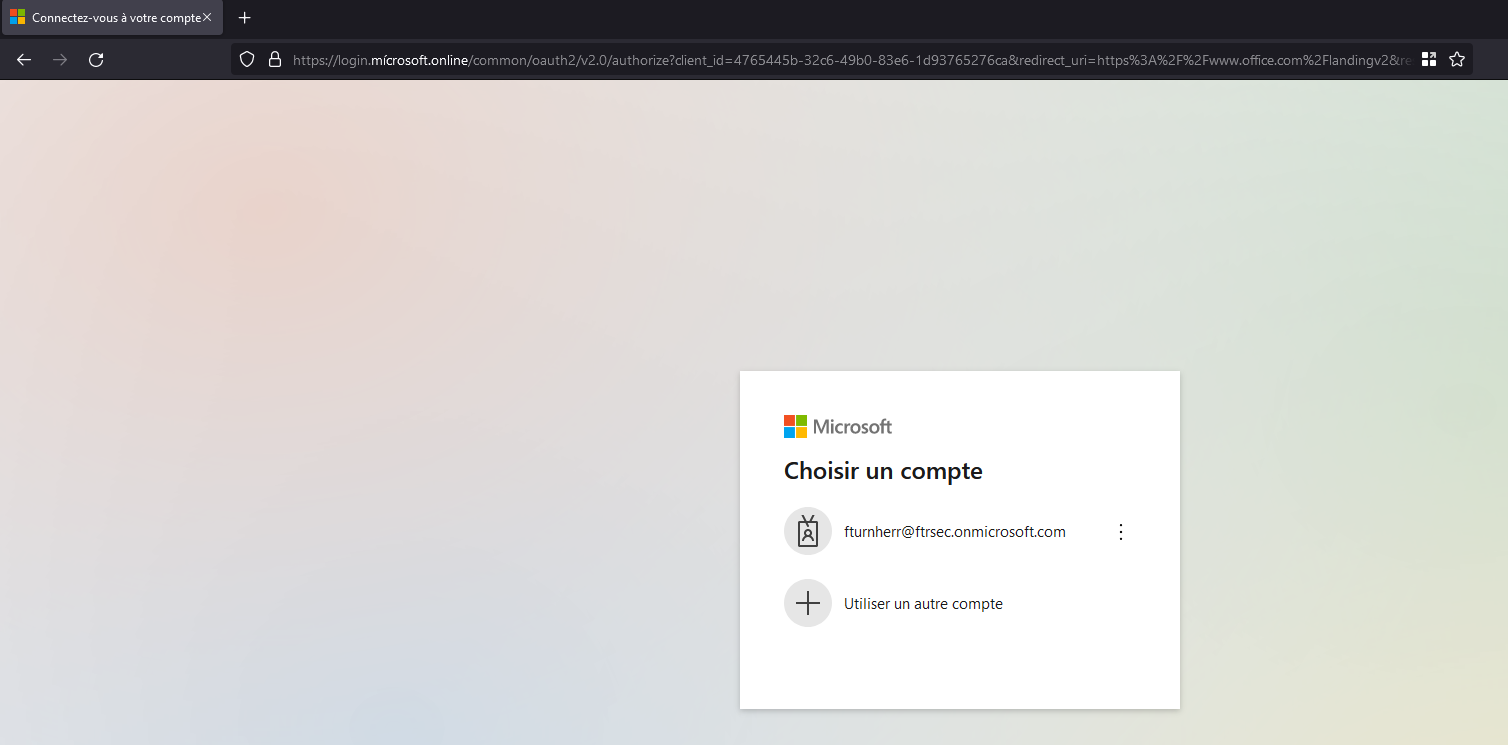
Task: Click the browser forward arrow
Action: click(60, 60)
